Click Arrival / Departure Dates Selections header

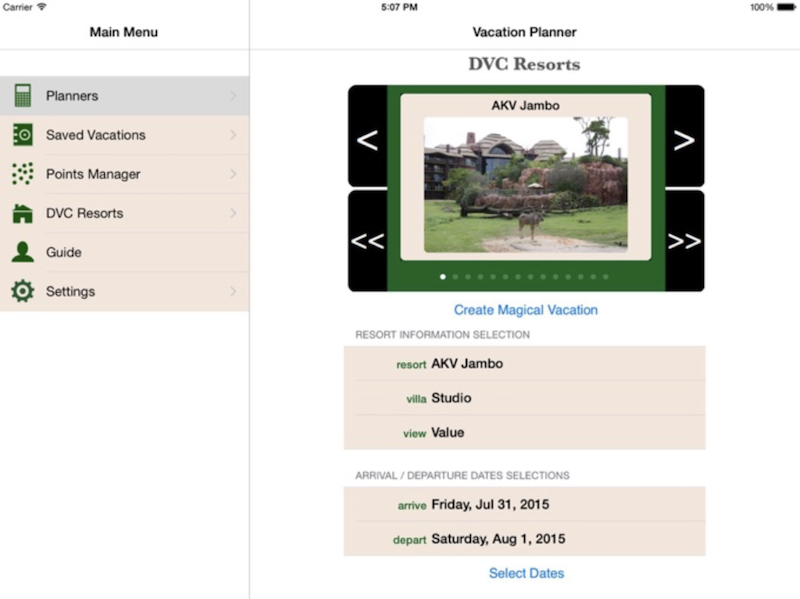point(462,476)
